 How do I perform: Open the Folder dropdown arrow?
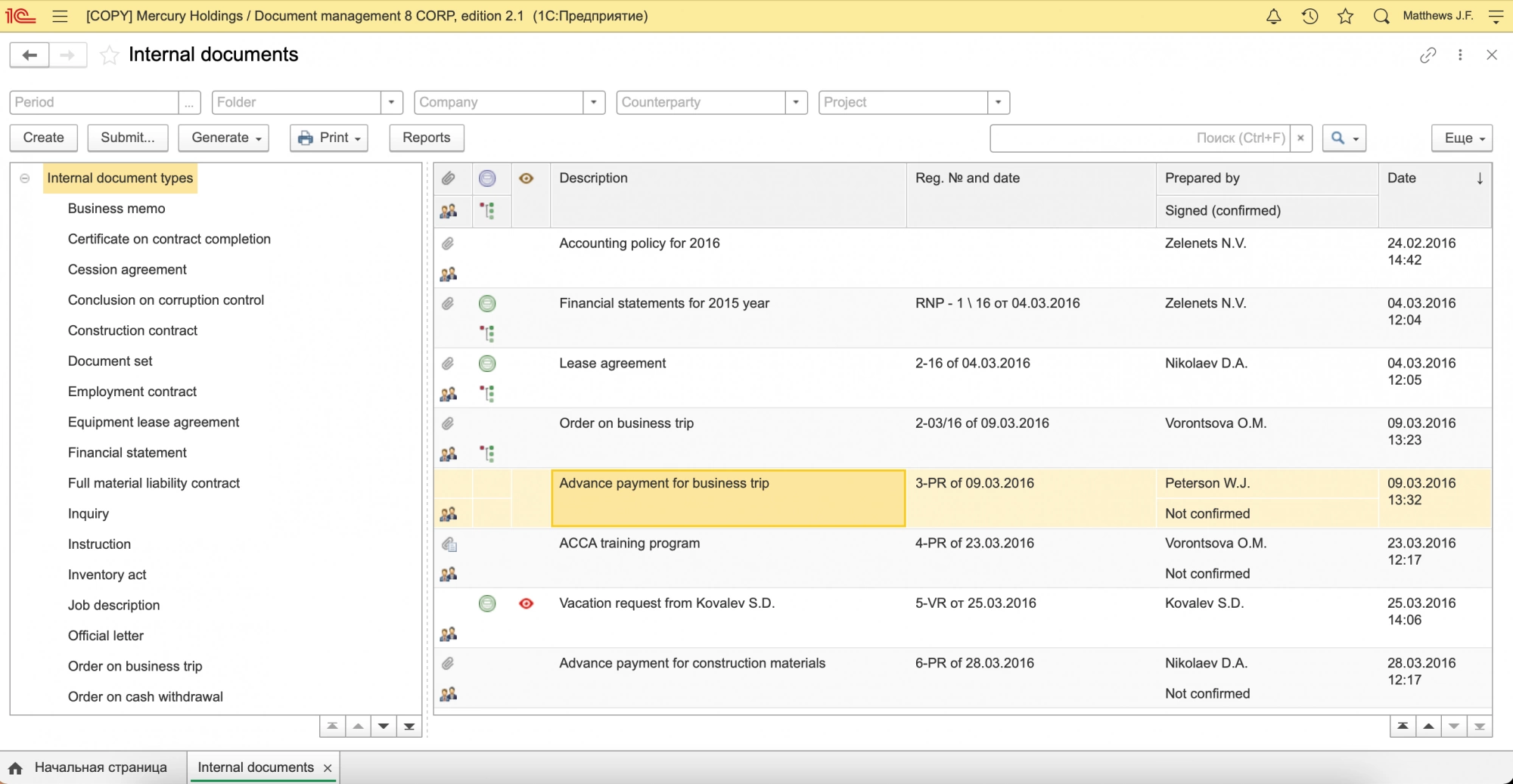[391, 102]
